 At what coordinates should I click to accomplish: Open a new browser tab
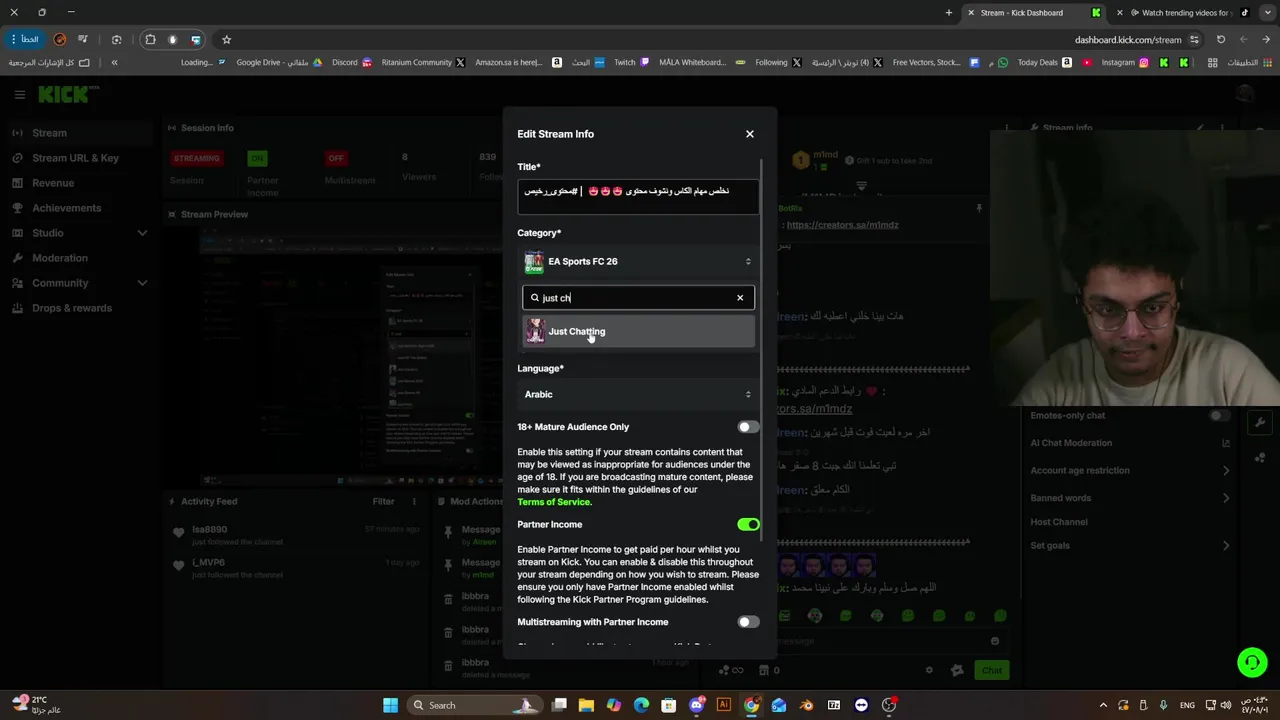(x=948, y=13)
